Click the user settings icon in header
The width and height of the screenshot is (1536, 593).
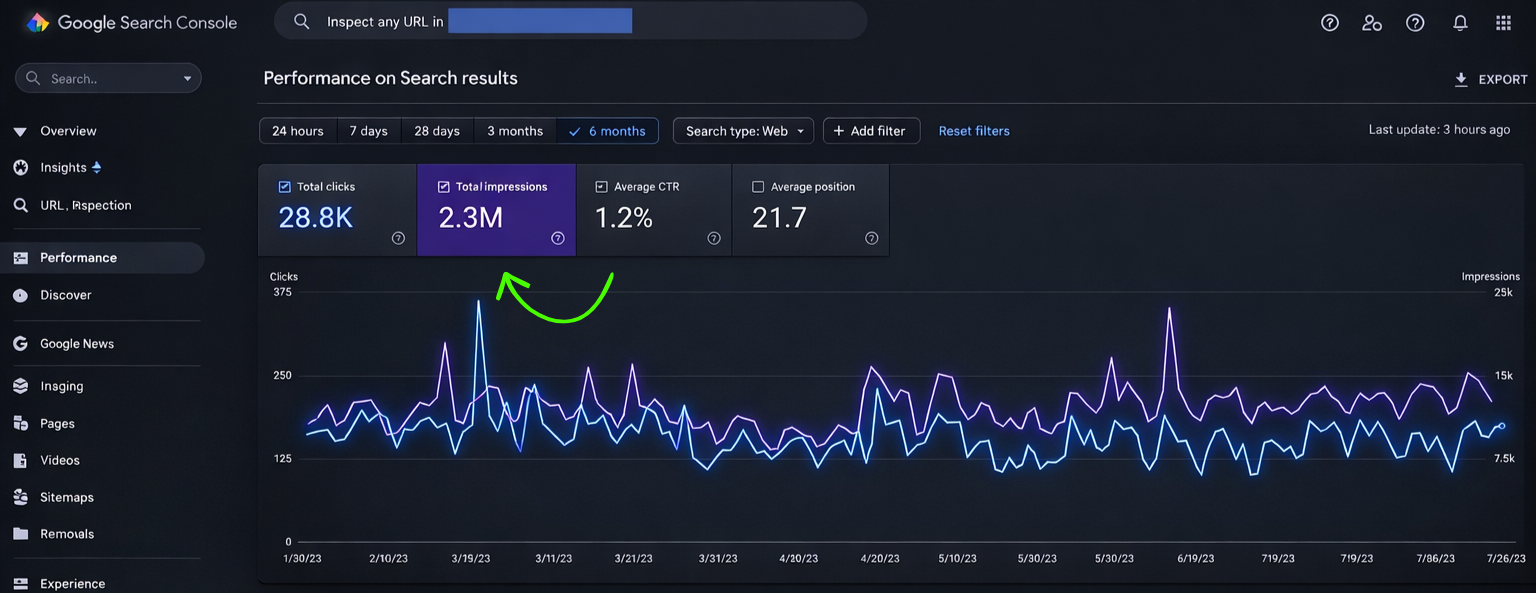click(x=1372, y=23)
